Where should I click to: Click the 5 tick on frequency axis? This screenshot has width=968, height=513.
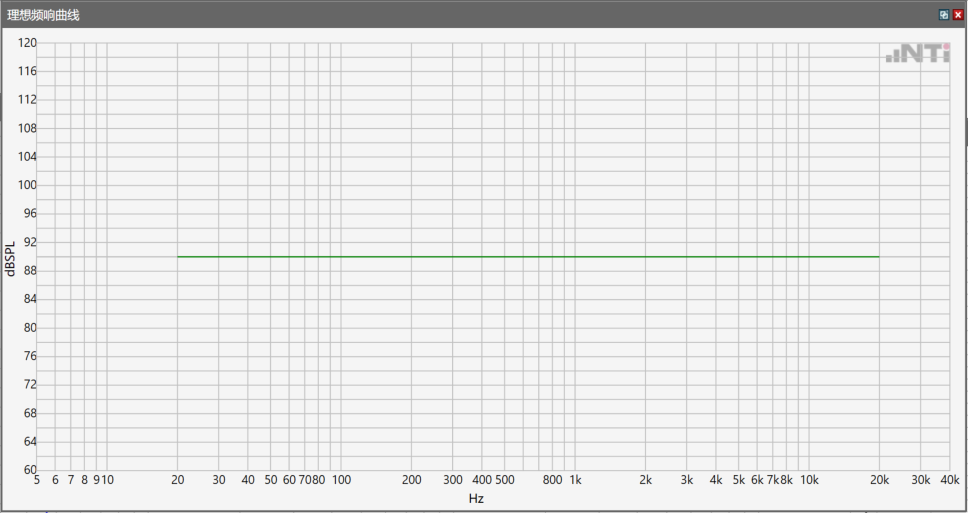tap(38, 480)
